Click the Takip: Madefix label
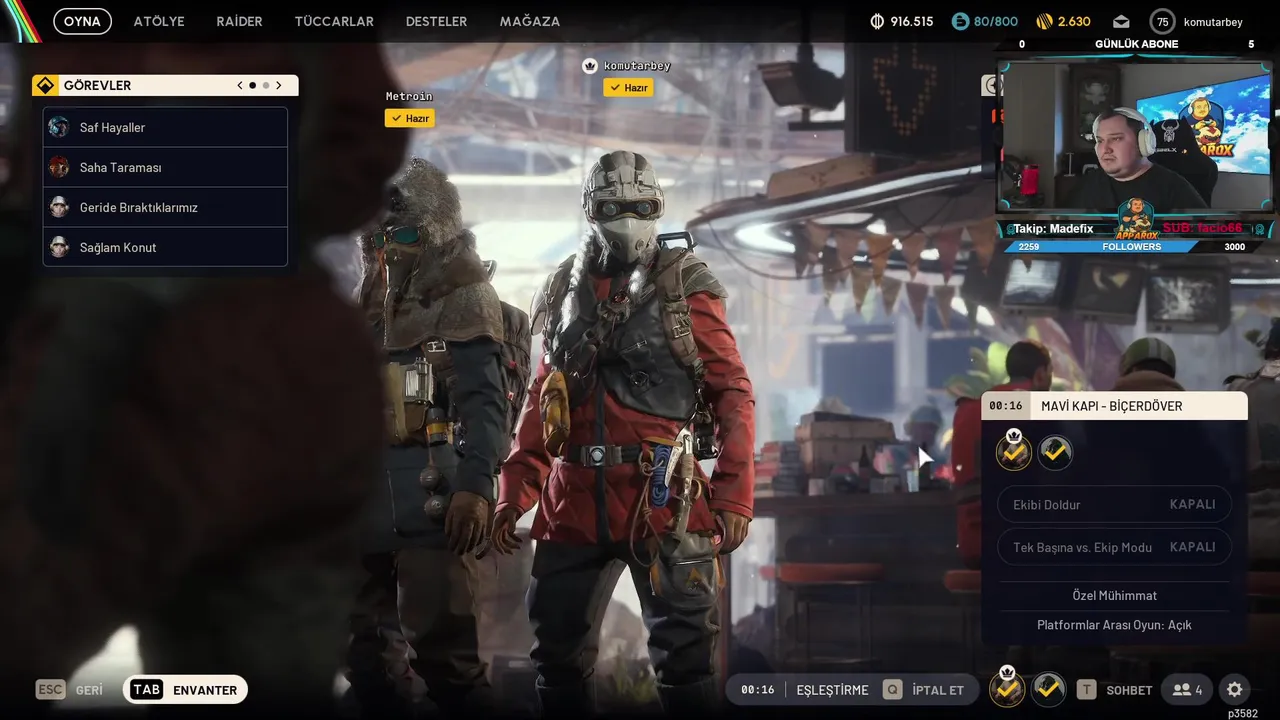Screen dimensions: 1280x720 pyautogui.click(x=1054, y=229)
